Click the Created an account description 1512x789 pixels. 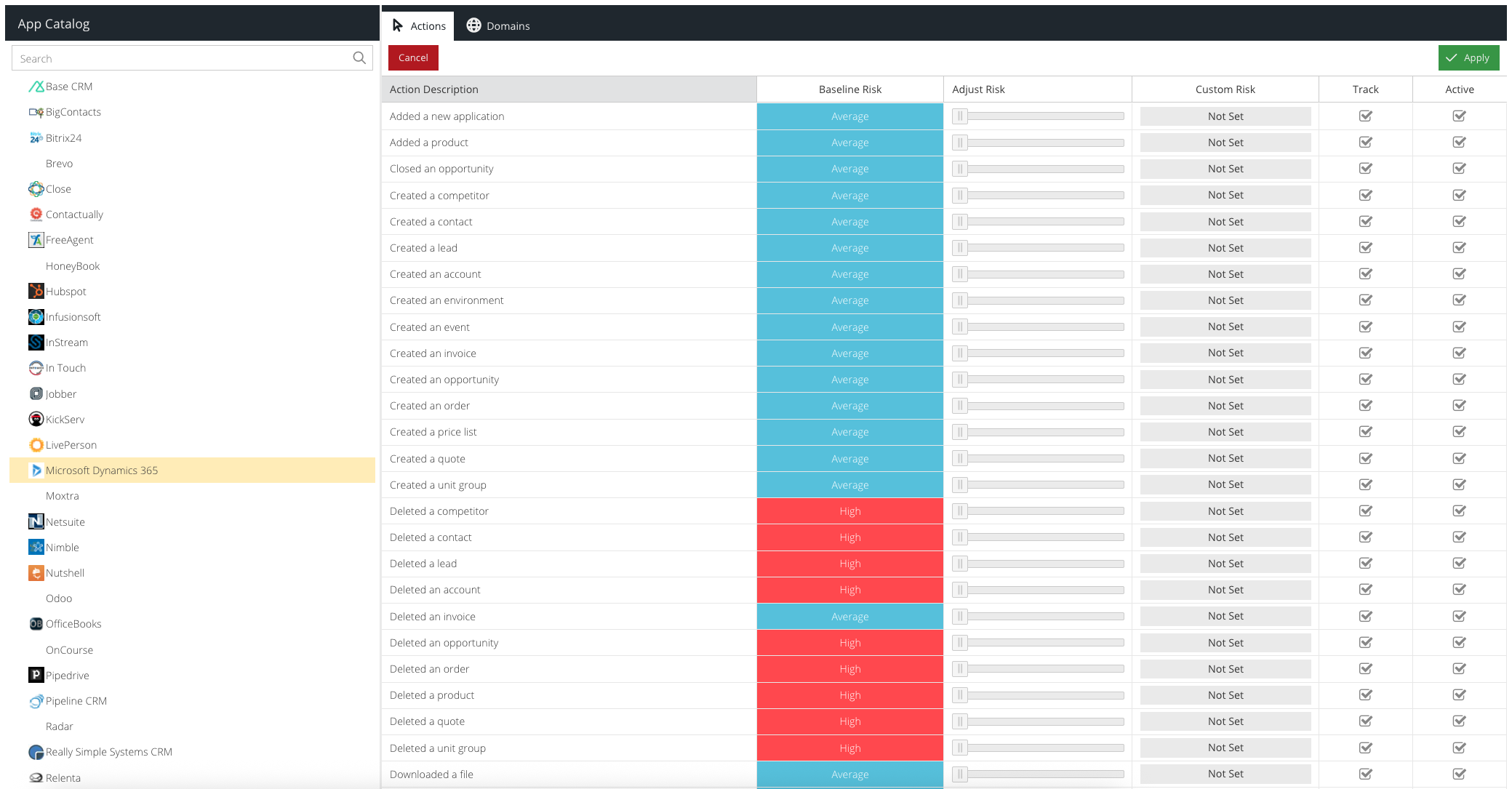(436, 274)
